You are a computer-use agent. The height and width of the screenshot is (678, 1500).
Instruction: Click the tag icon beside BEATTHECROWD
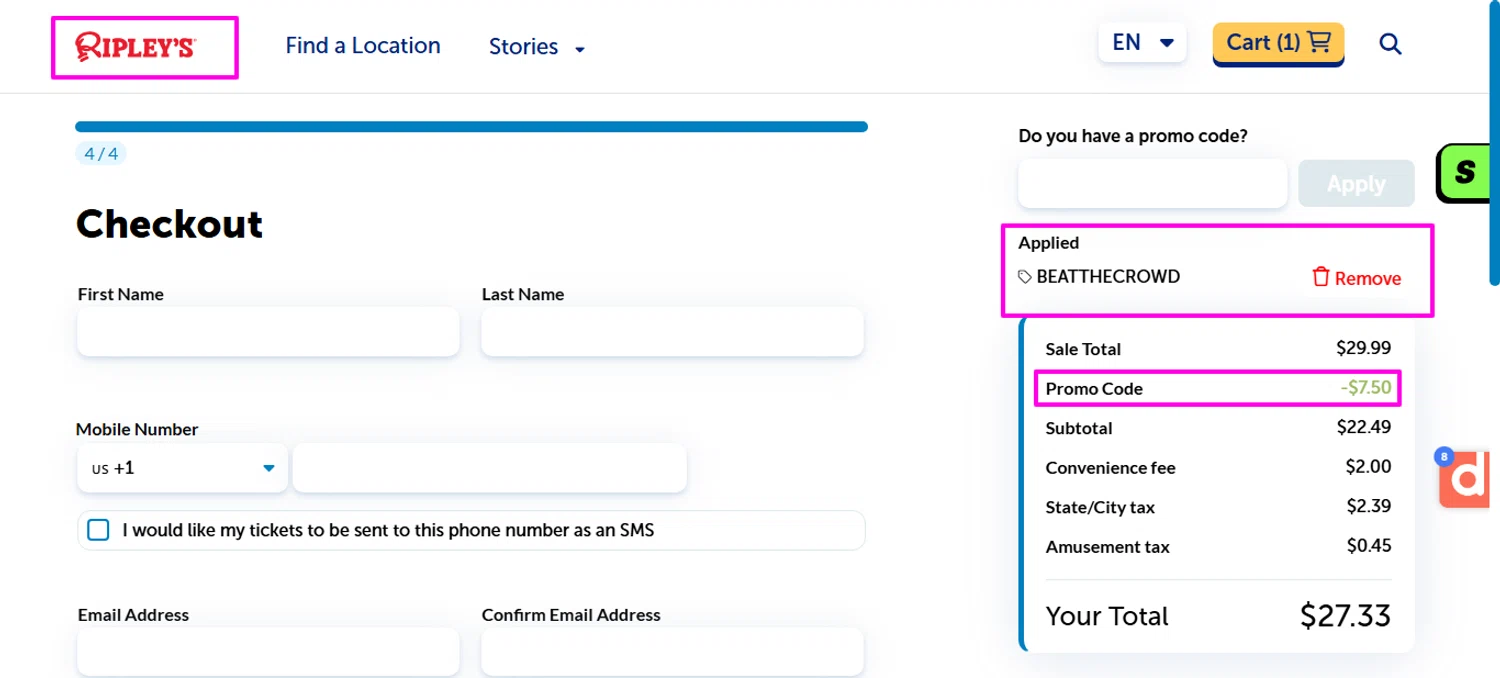(1025, 277)
